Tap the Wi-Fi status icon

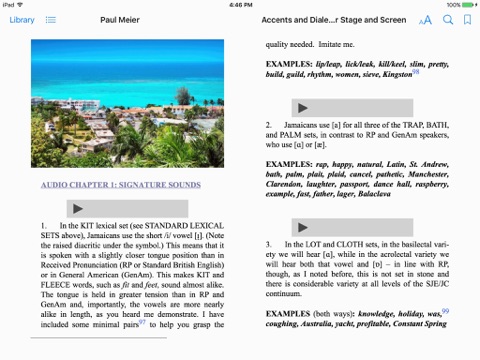(20, 5)
